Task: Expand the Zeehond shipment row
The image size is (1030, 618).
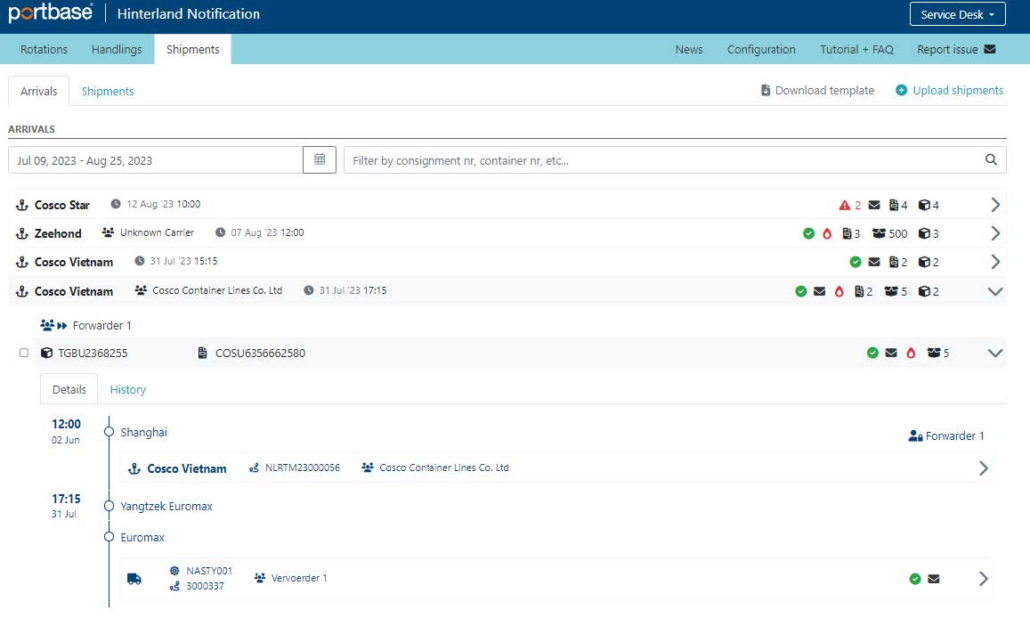Action: pyautogui.click(x=993, y=234)
